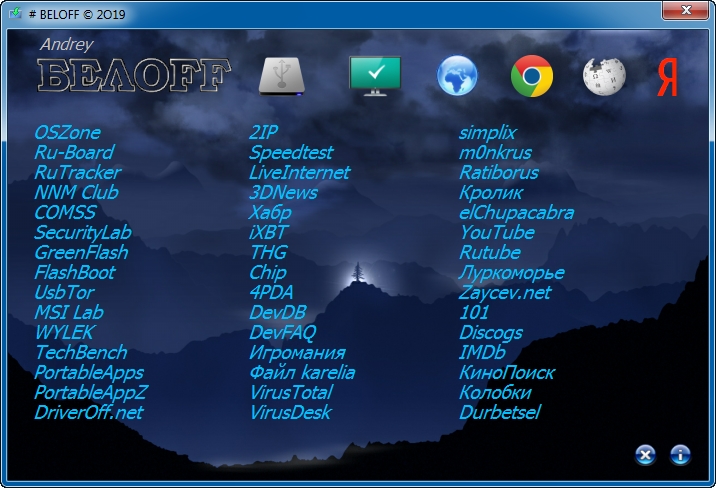Open the YouTube link

point(497,232)
